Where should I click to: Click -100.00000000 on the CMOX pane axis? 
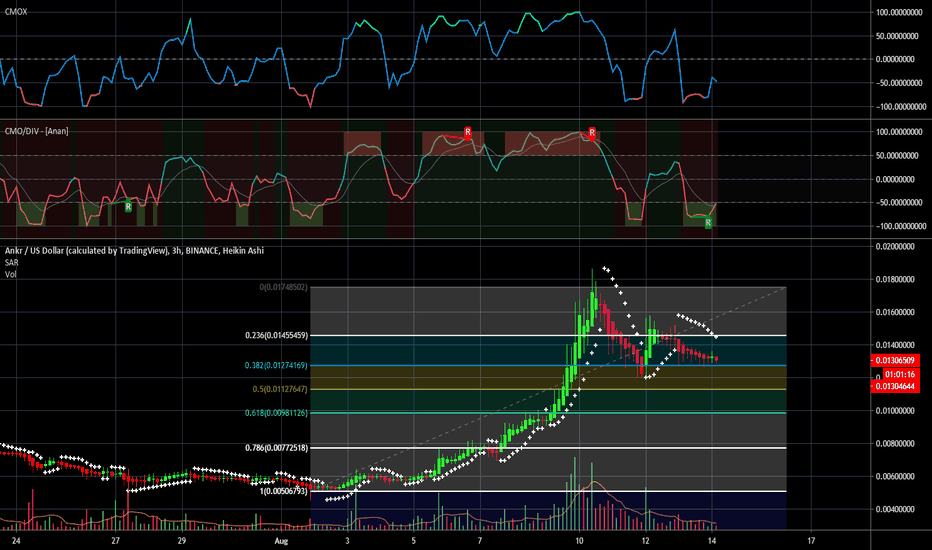click(x=900, y=107)
